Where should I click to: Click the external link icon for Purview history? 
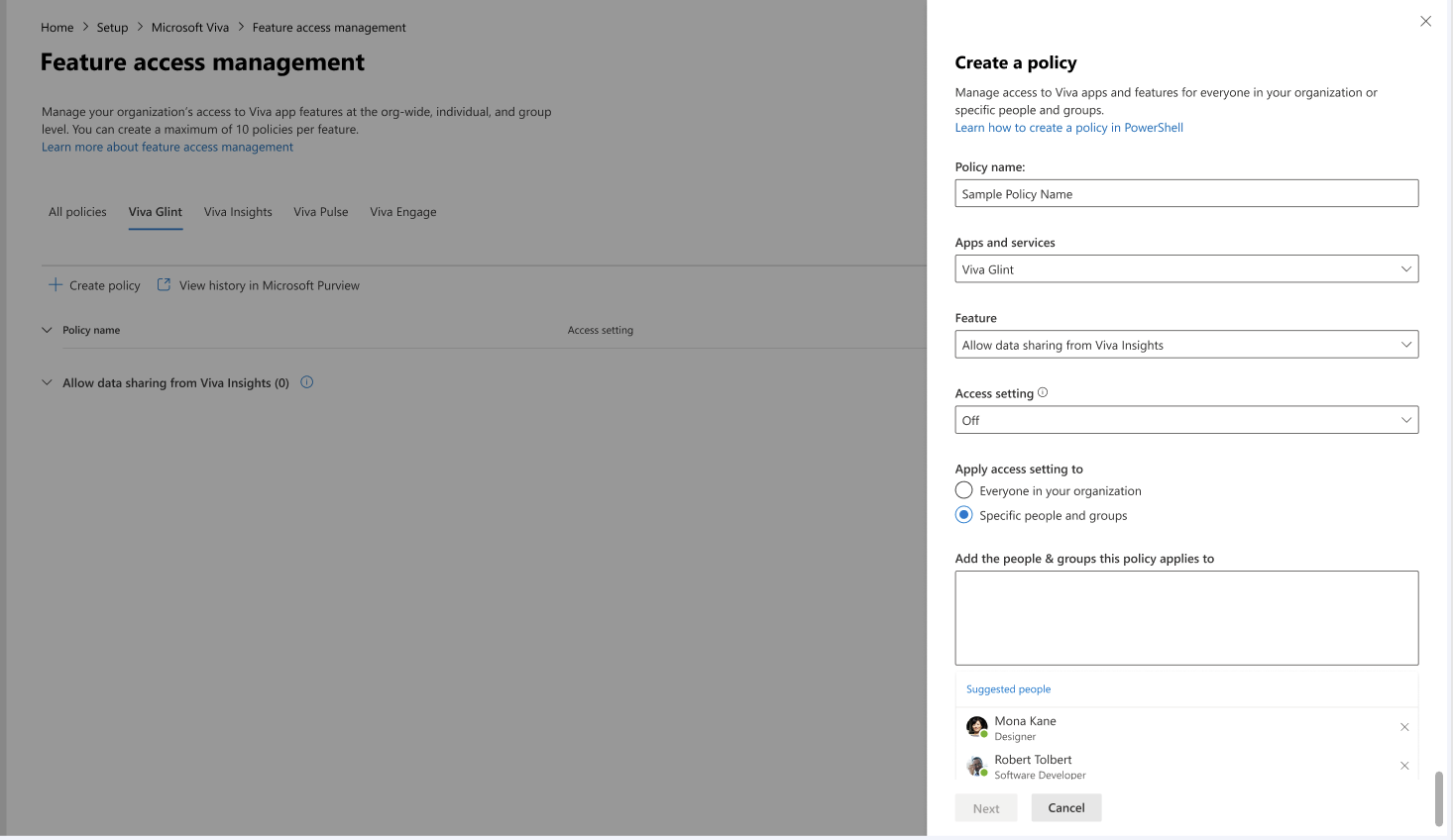[x=165, y=284]
